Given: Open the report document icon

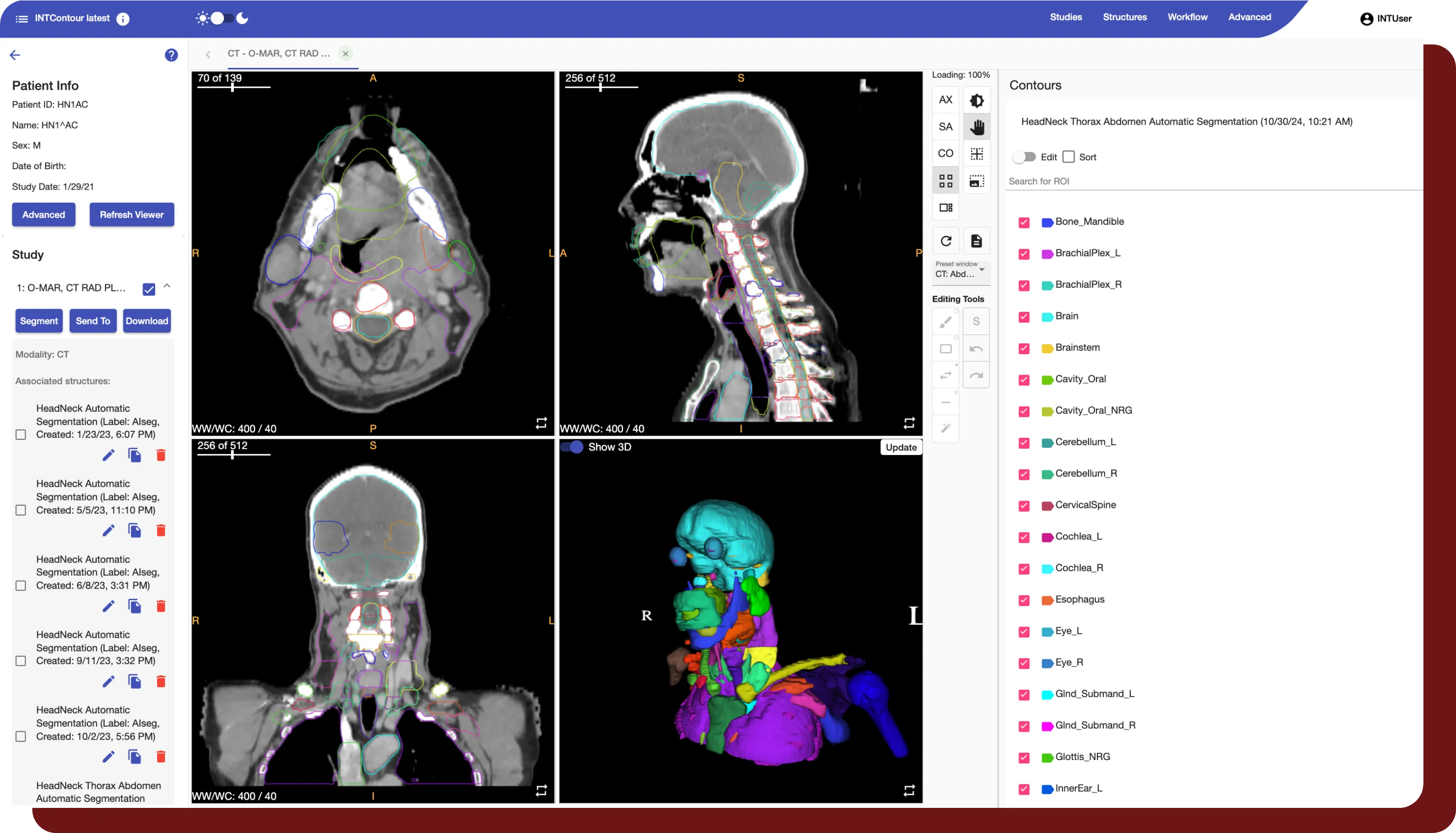Looking at the screenshot, I should pos(977,241).
